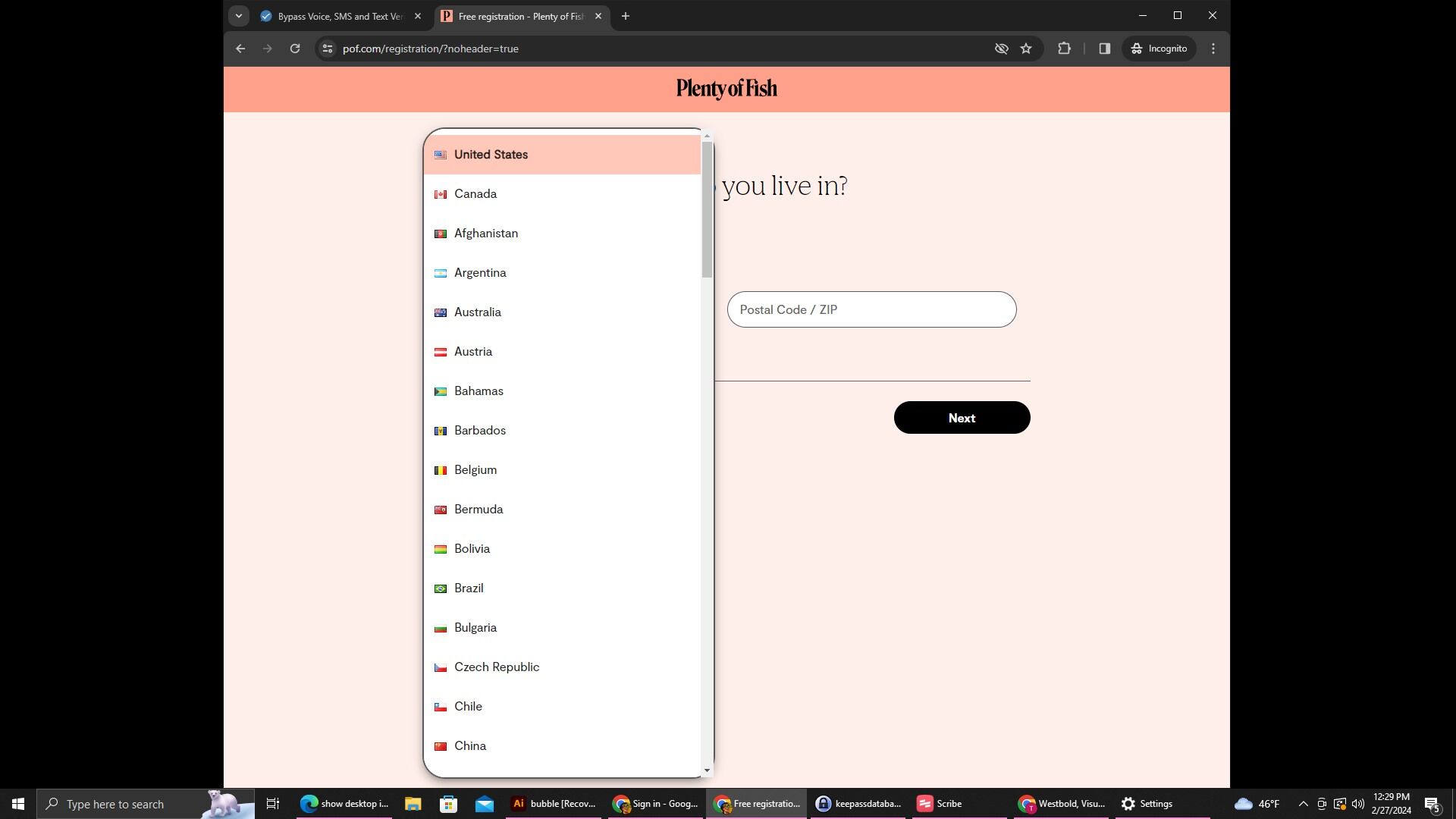
Task: Reload the page
Action: tap(295, 49)
